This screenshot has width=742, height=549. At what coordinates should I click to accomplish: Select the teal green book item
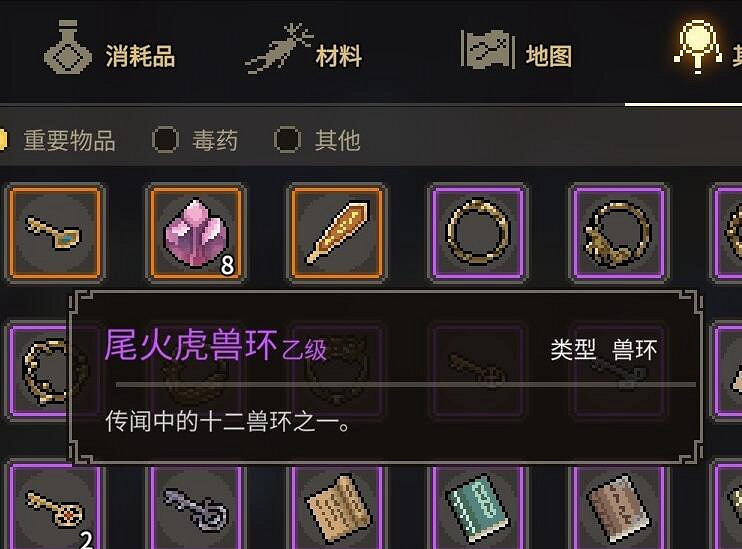pyautogui.click(x=478, y=507)
